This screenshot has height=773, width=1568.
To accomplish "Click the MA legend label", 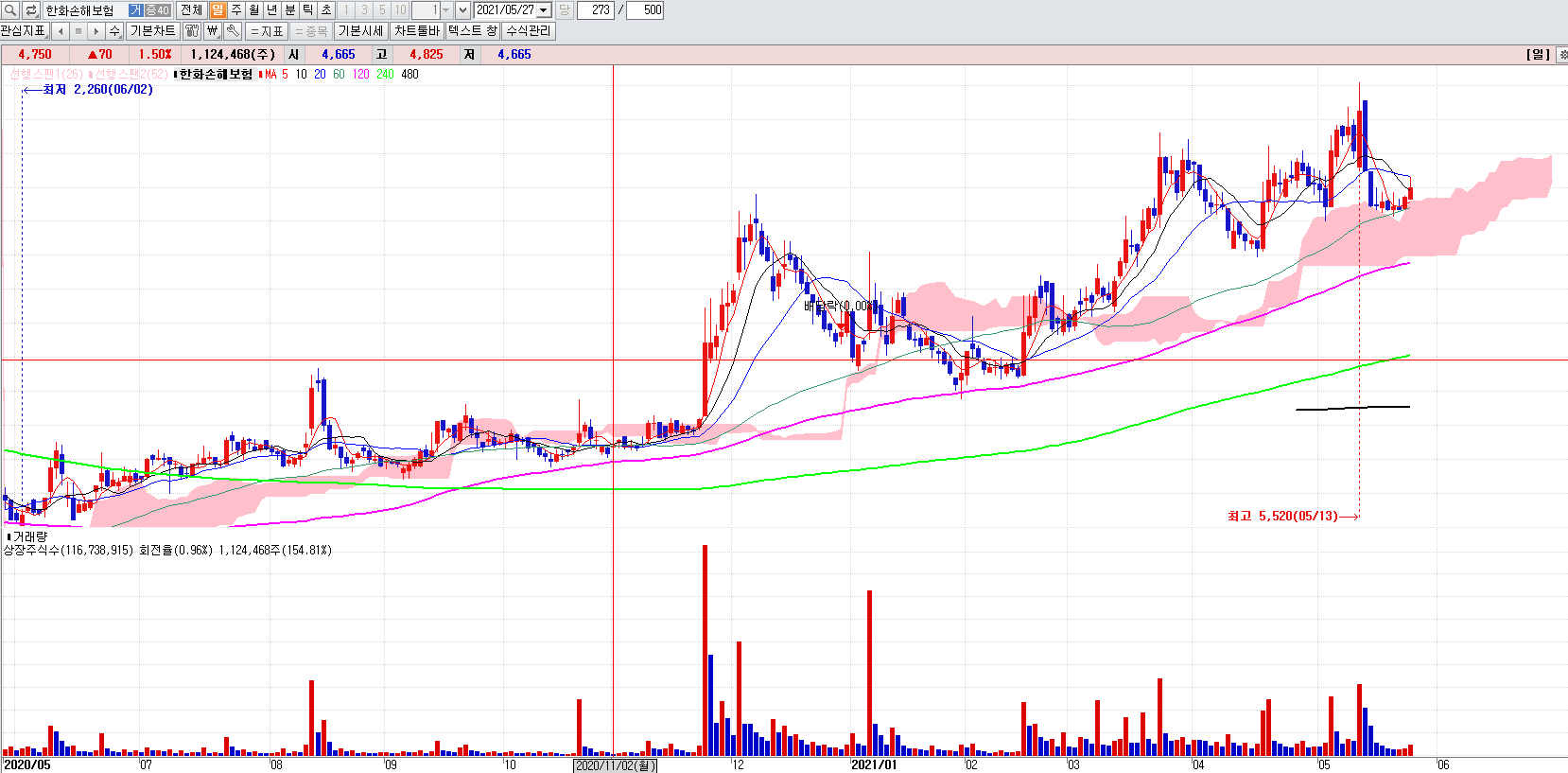I will click(x=270, y=75).
